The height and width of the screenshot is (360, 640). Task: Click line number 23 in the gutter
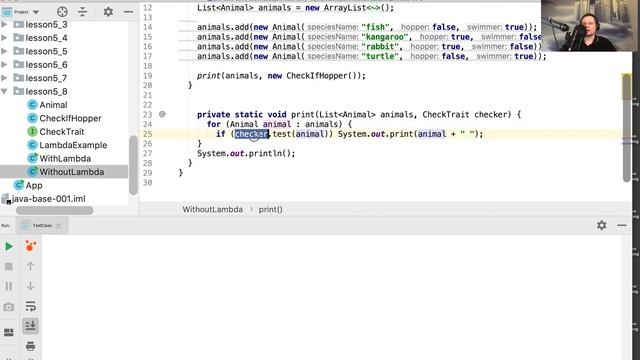coord(147,114)
